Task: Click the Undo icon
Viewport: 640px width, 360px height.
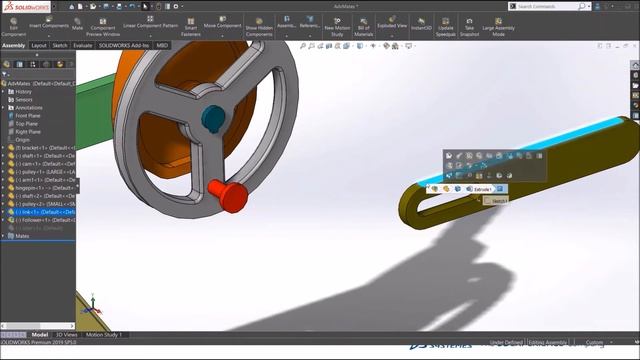Action: coord(132,6)
